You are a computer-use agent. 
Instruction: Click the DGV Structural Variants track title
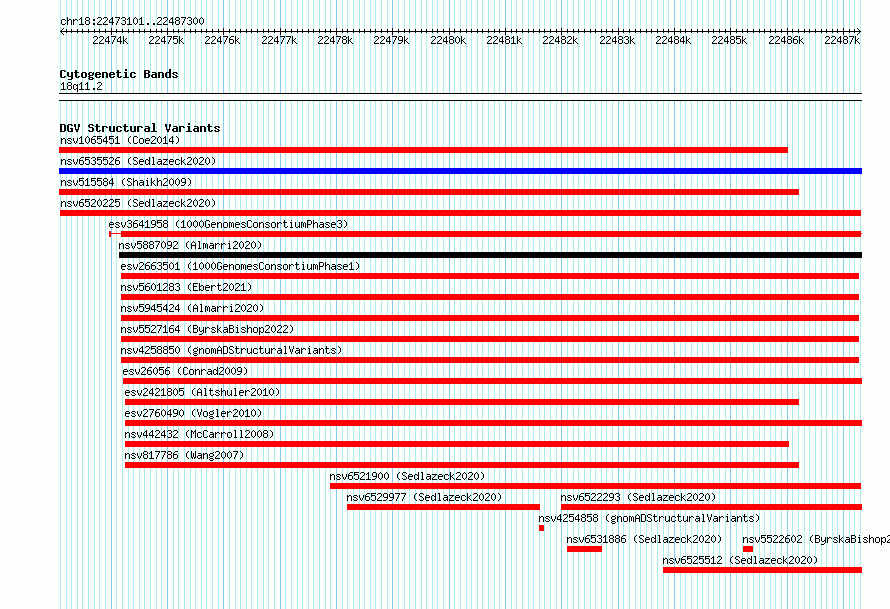click(x=140, y=128)
